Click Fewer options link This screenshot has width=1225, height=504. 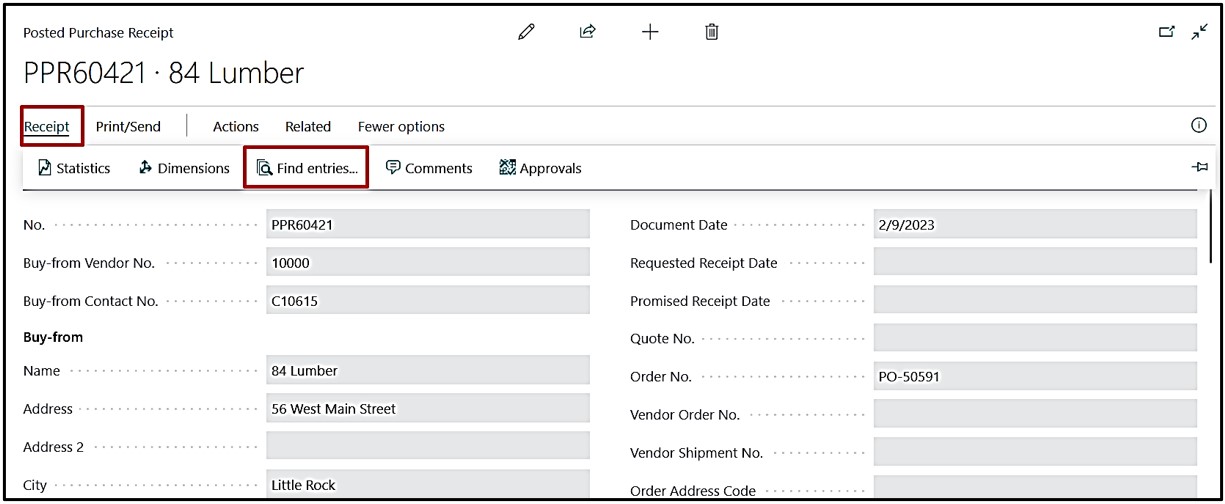[401, 127]
